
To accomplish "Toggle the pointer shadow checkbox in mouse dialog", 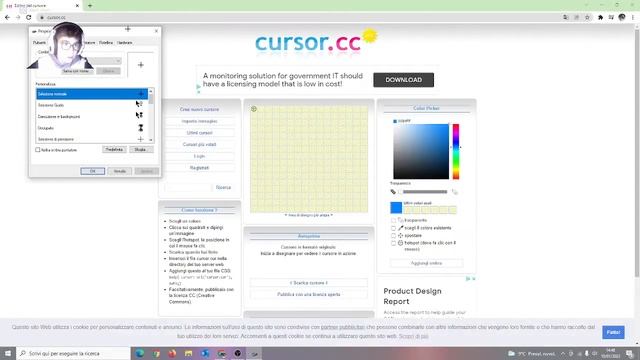I will pos(38,150).
